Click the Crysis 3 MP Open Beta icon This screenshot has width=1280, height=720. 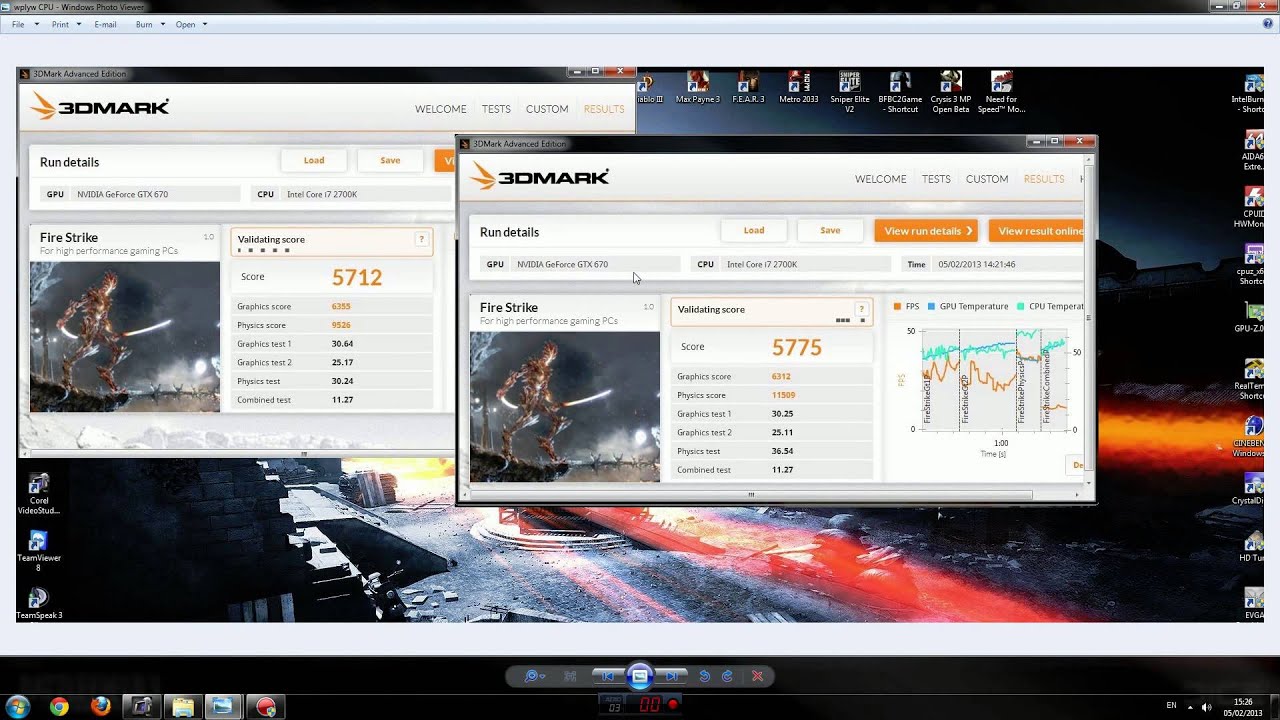950,92
